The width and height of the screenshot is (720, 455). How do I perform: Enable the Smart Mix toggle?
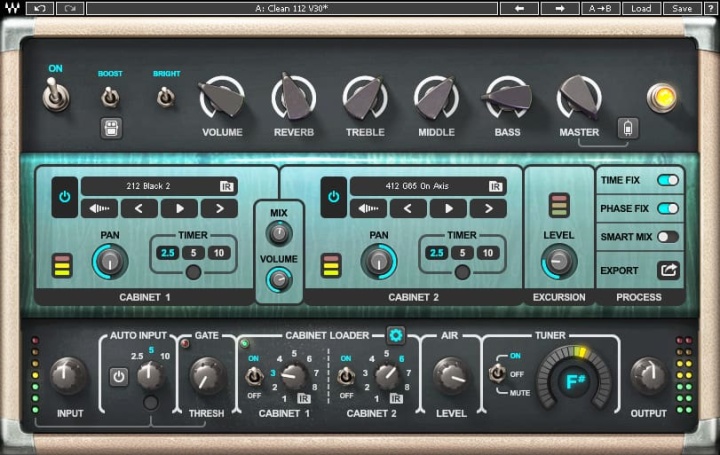click(x=668, y=237)
